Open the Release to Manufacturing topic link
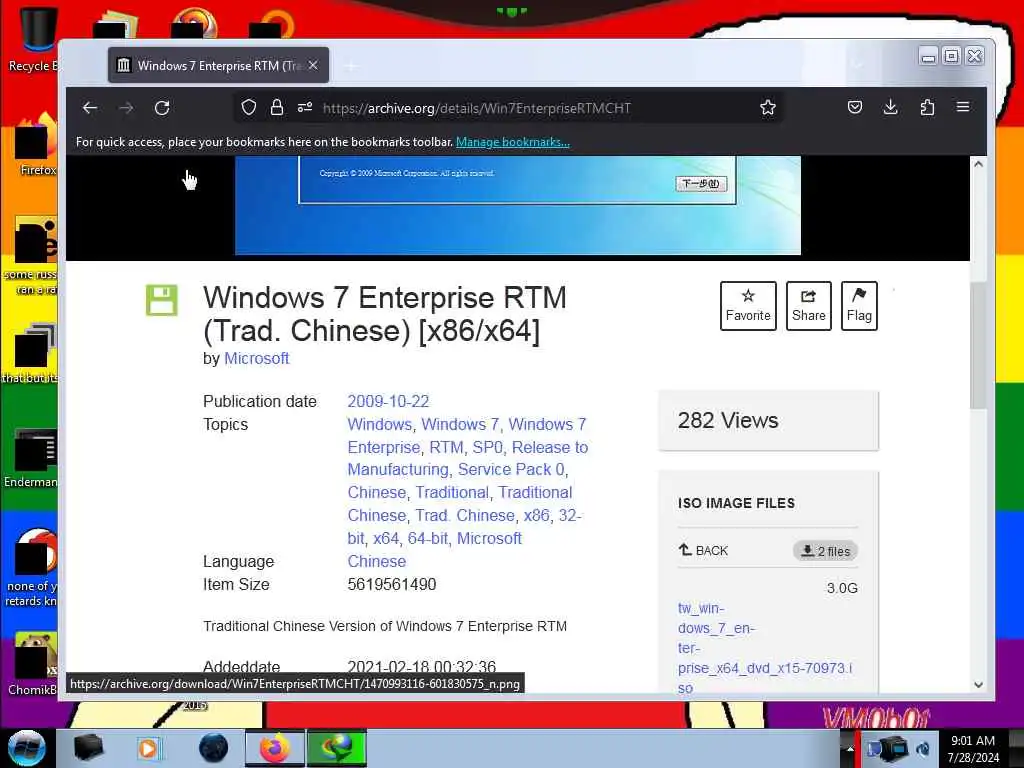Viewport: 1024px width, 768px height. [x=468, y=458]
